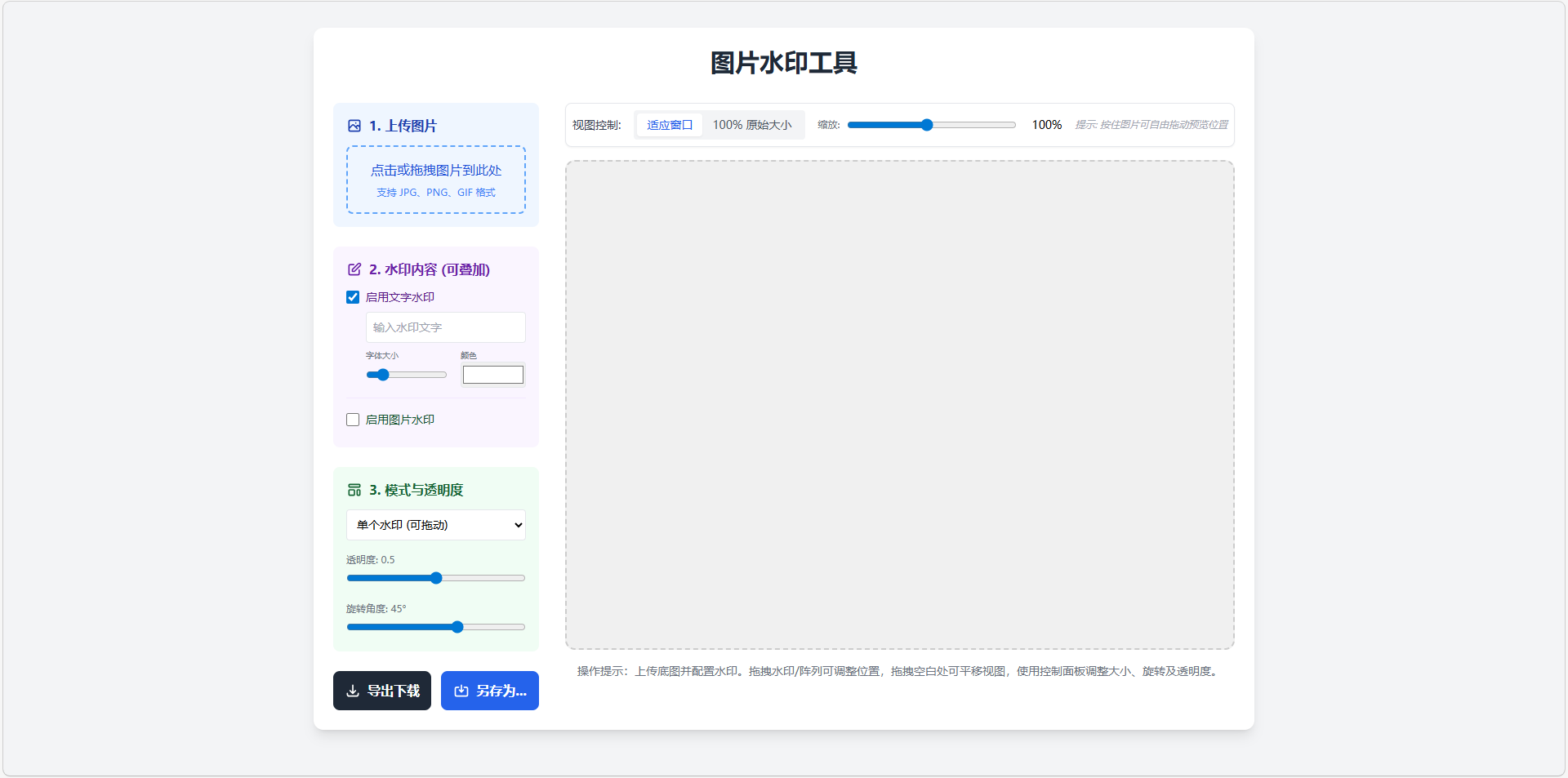Switch to 100% 原始大小 view
This screenshot has height=778, width=1568.
coord(752,124)
